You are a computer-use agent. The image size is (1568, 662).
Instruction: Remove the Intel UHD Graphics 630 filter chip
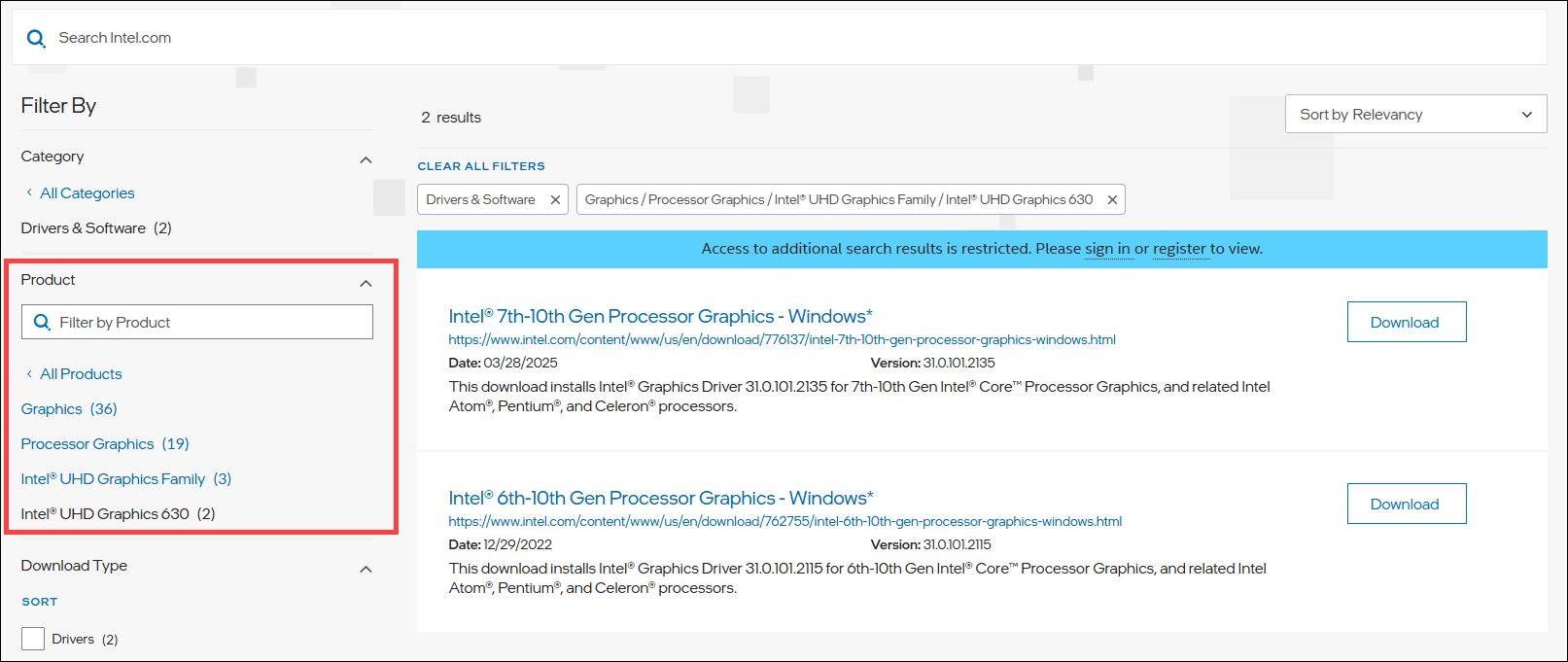click(1112, 200)
